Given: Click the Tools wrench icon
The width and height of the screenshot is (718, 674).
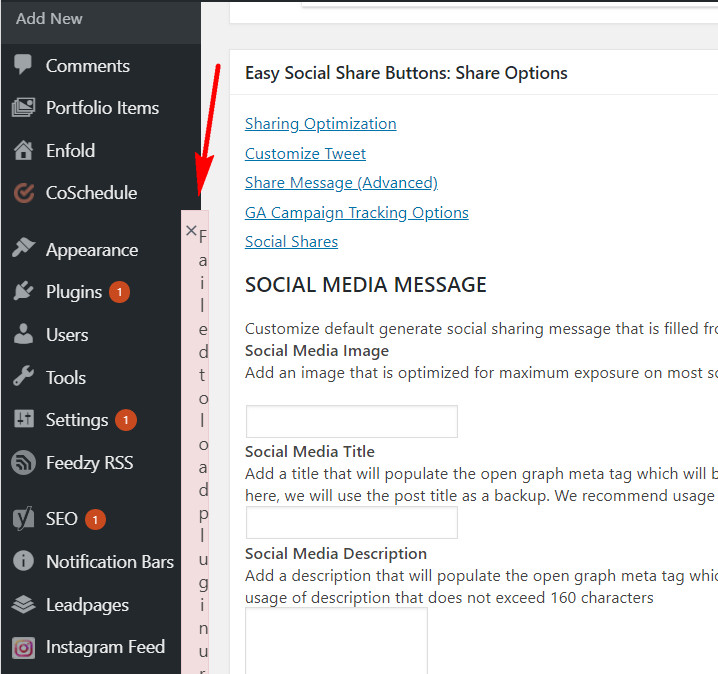Looking at the screenshot, I should click(23, 376).
